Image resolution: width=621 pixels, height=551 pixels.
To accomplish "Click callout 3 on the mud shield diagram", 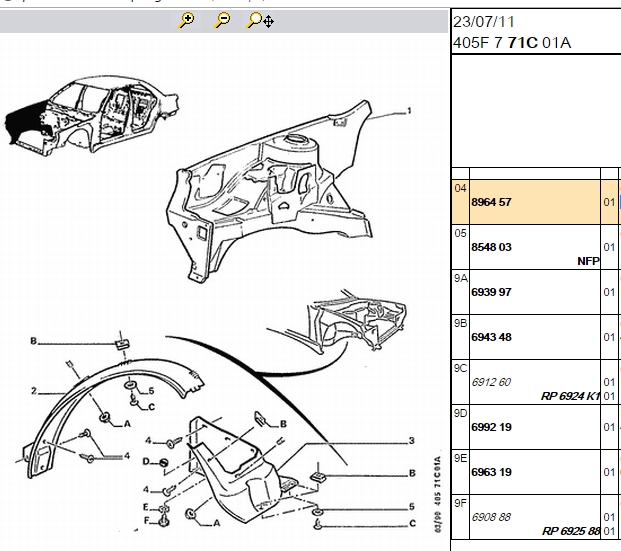I will click(411, 440).
